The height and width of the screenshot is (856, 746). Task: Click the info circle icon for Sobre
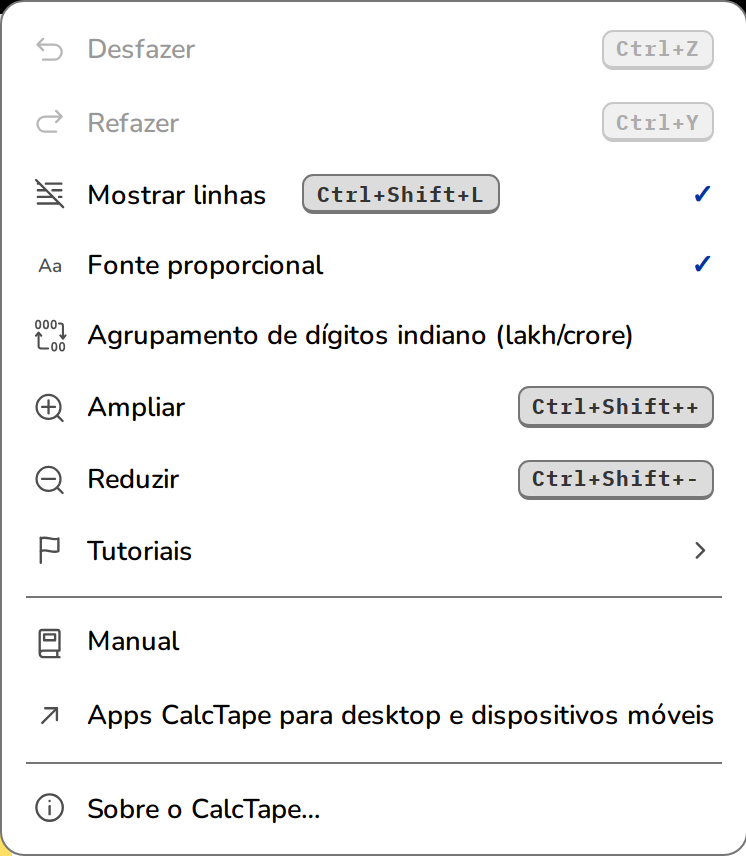pos(50,808)
